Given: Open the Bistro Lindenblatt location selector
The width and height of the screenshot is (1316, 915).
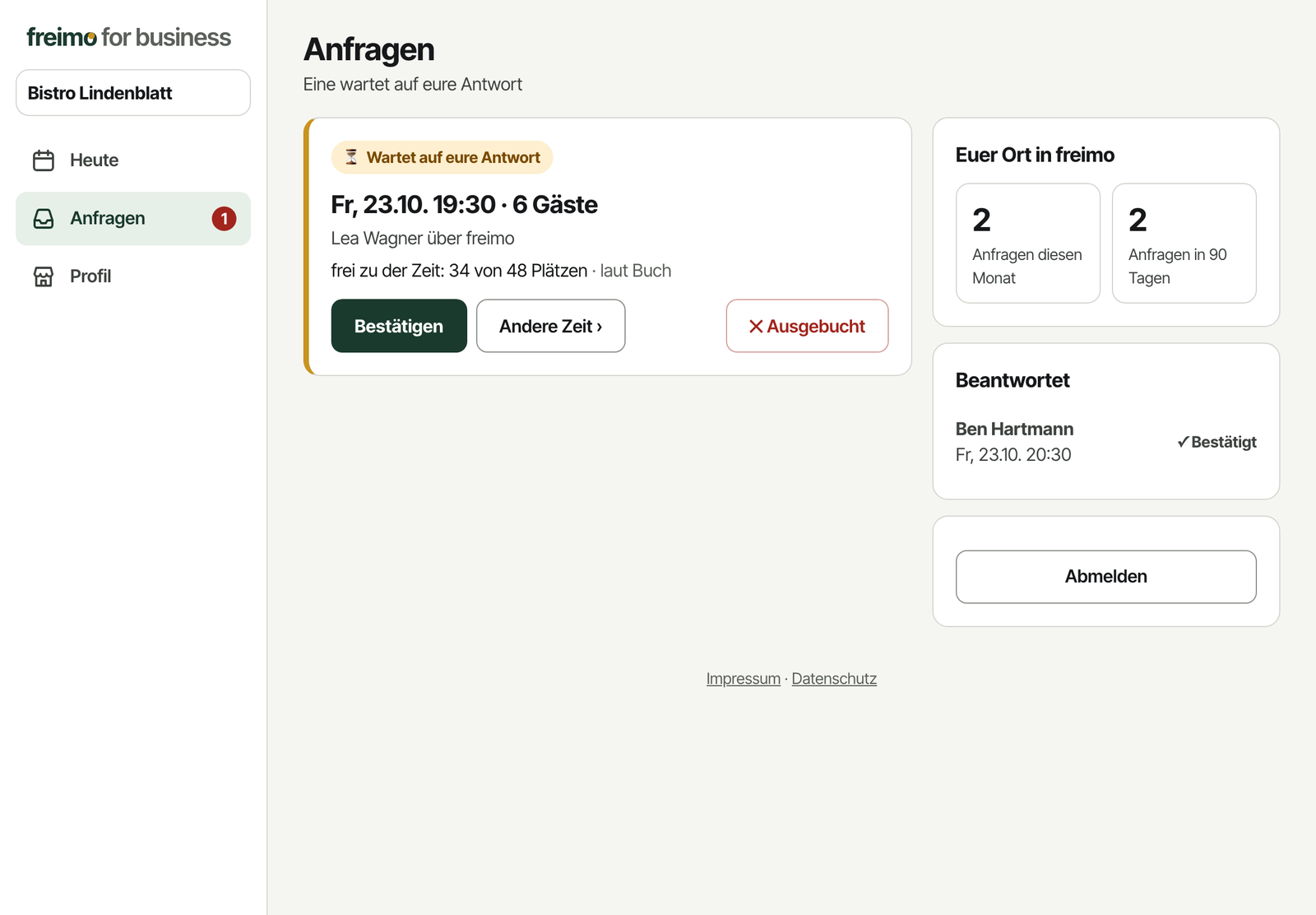Looking at the screenshot, I should [133, 93].
